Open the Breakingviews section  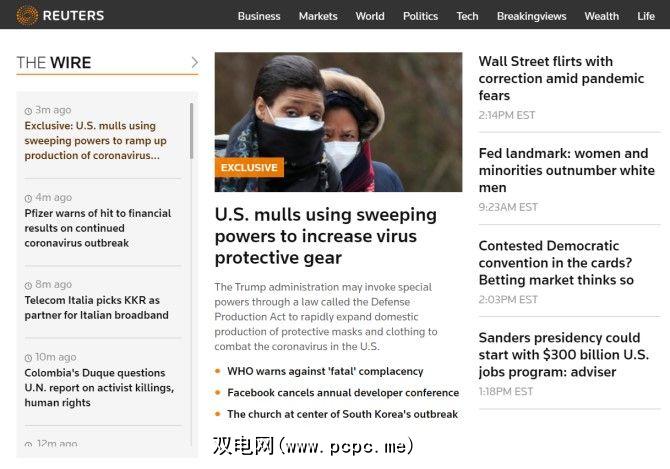click(532, 16)
